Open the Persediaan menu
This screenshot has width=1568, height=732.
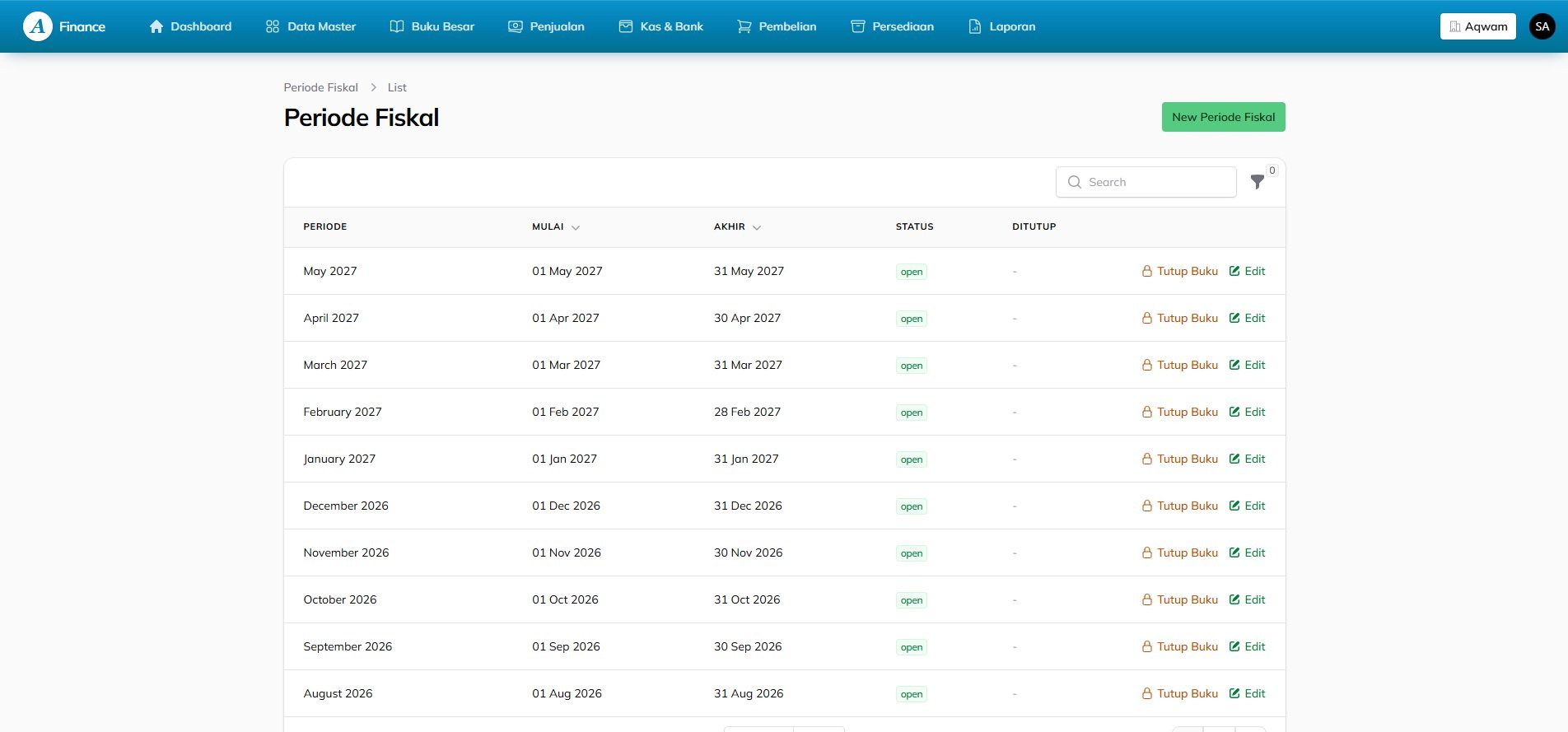(892, 26)
